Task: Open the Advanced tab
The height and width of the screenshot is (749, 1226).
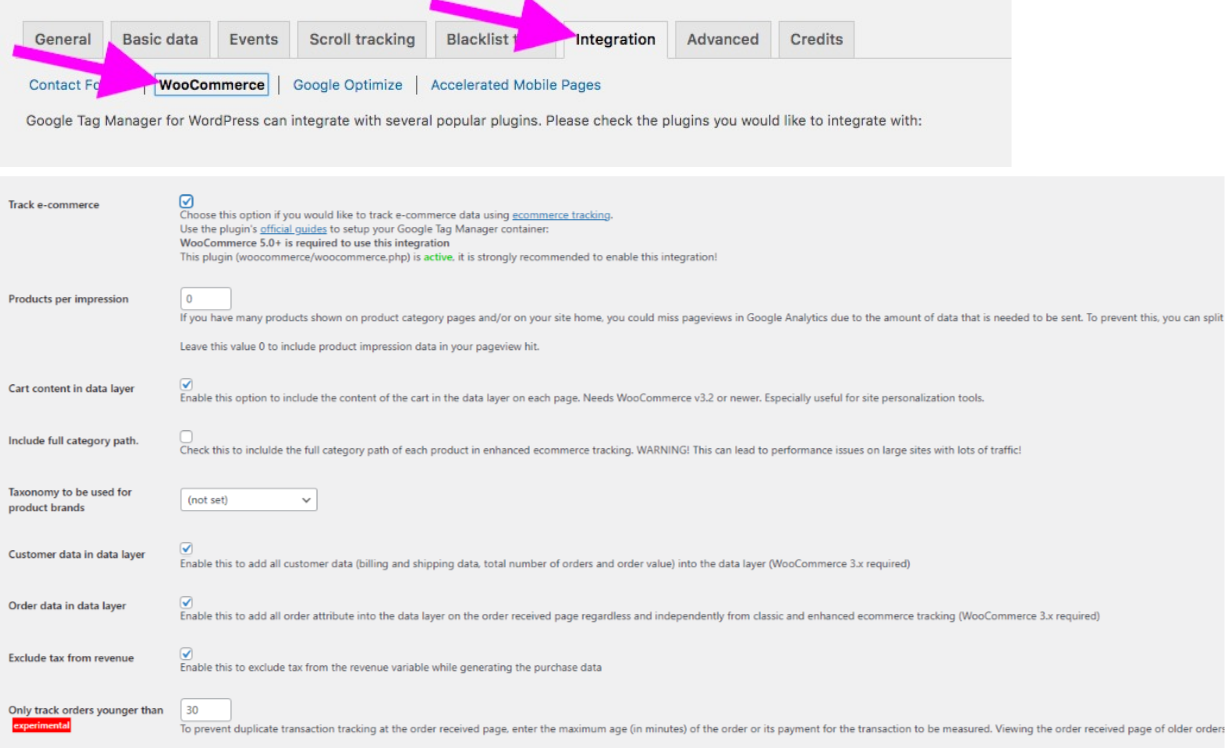Action: tap(723, 40)
